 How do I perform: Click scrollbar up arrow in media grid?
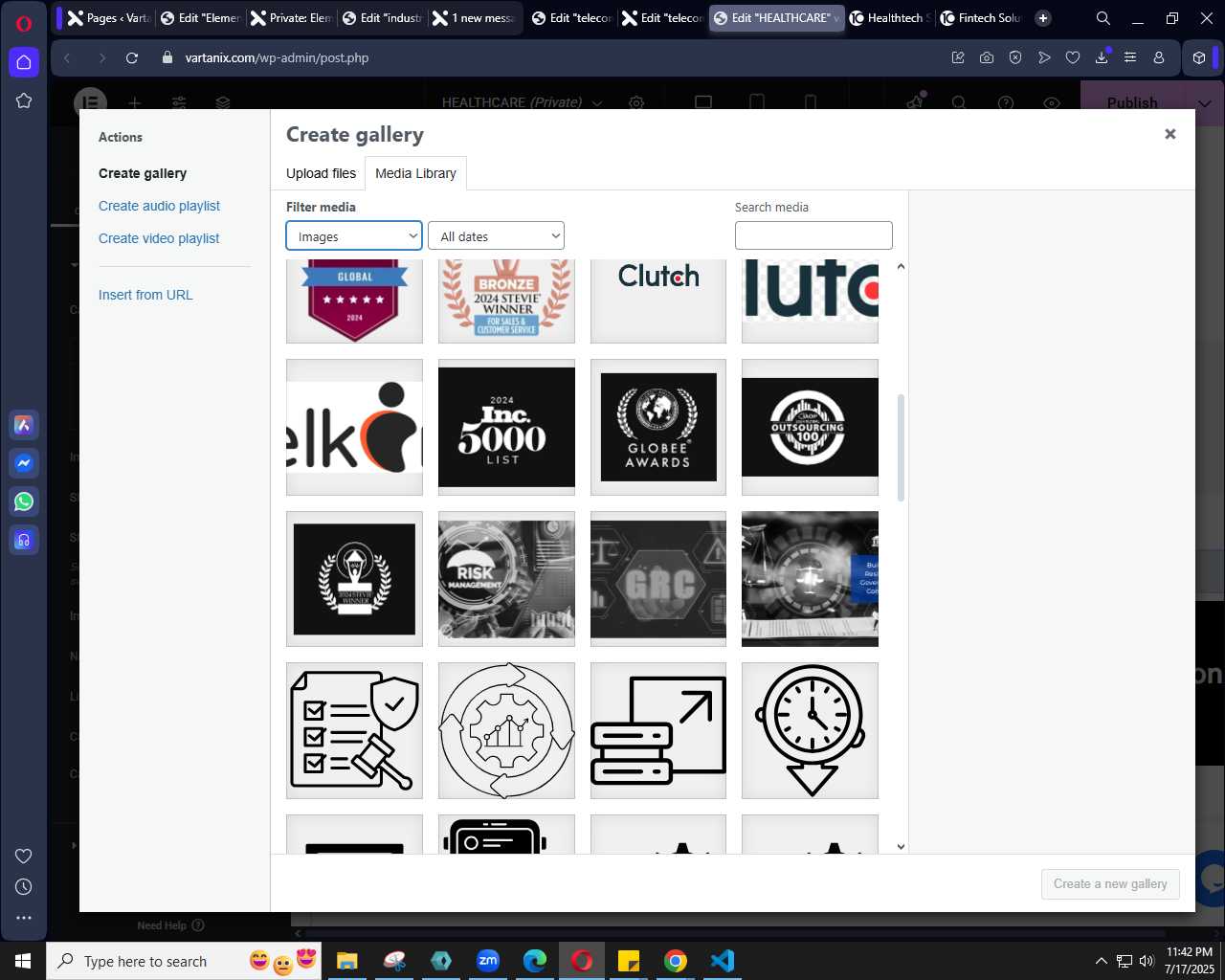click(901, 266)
